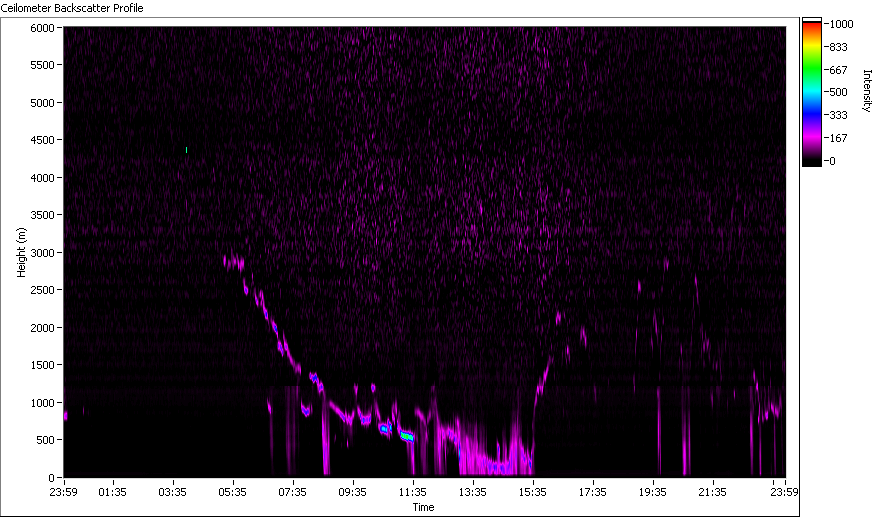Click the 2000 height axis label

click(42, 328)
